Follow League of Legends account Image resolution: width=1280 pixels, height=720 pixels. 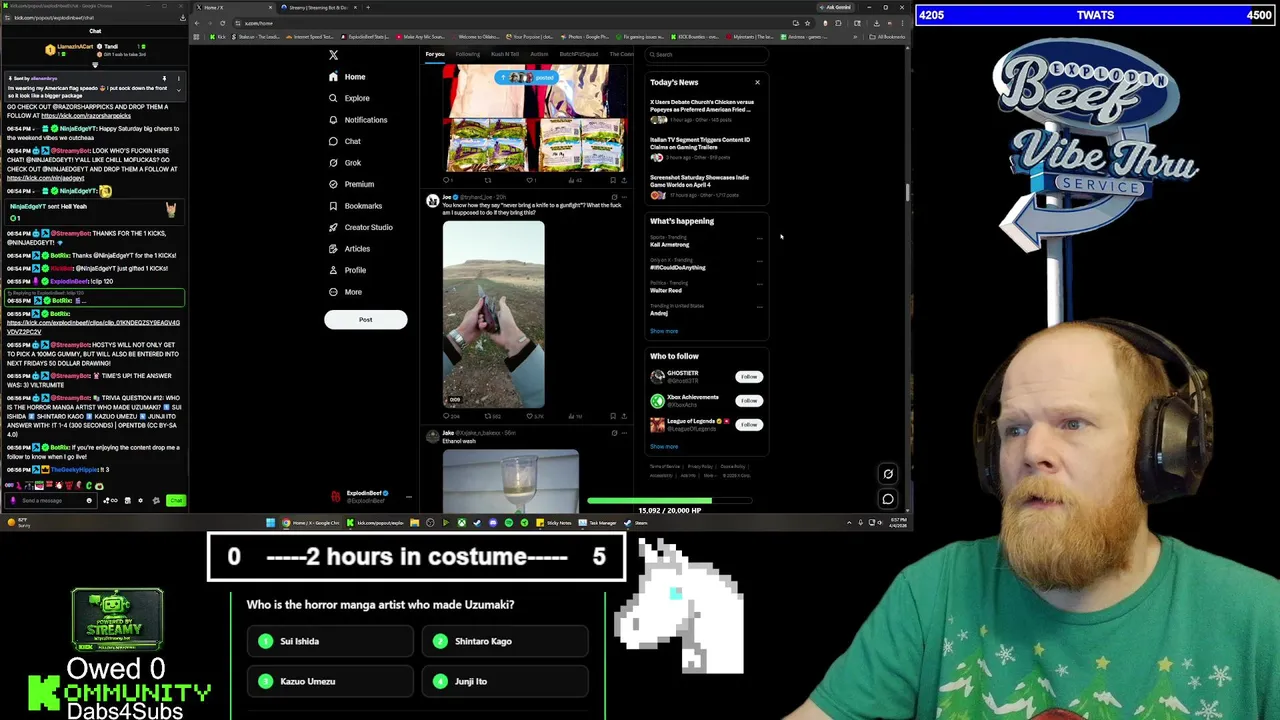click(749, 425)
